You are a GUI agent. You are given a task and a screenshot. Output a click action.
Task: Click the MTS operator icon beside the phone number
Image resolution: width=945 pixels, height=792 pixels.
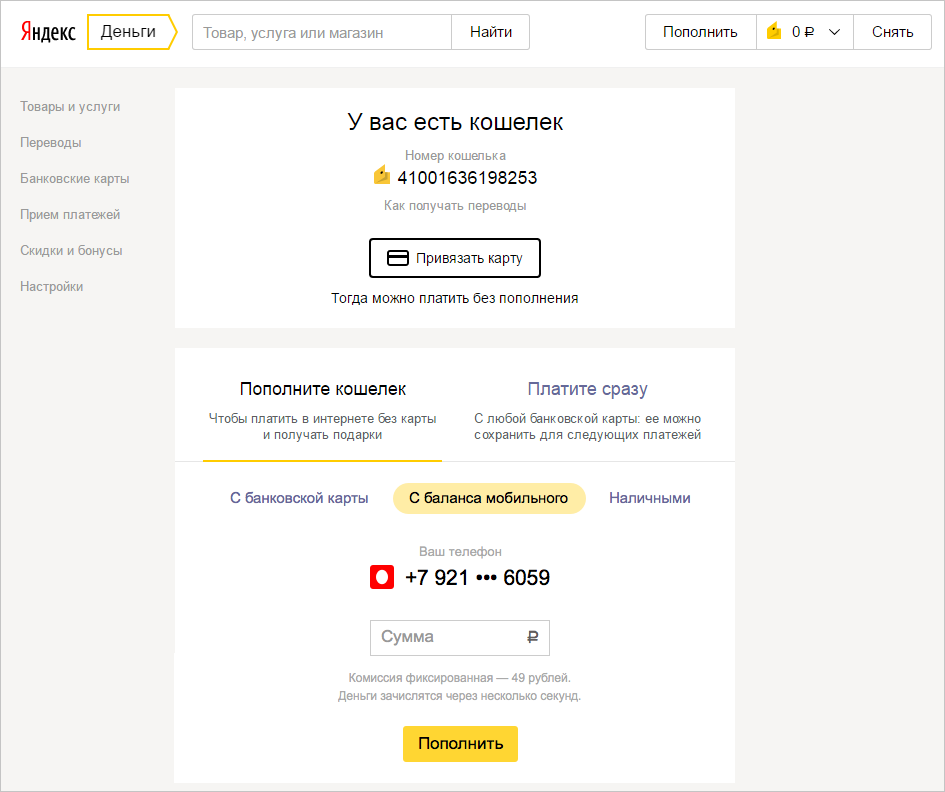381,577
